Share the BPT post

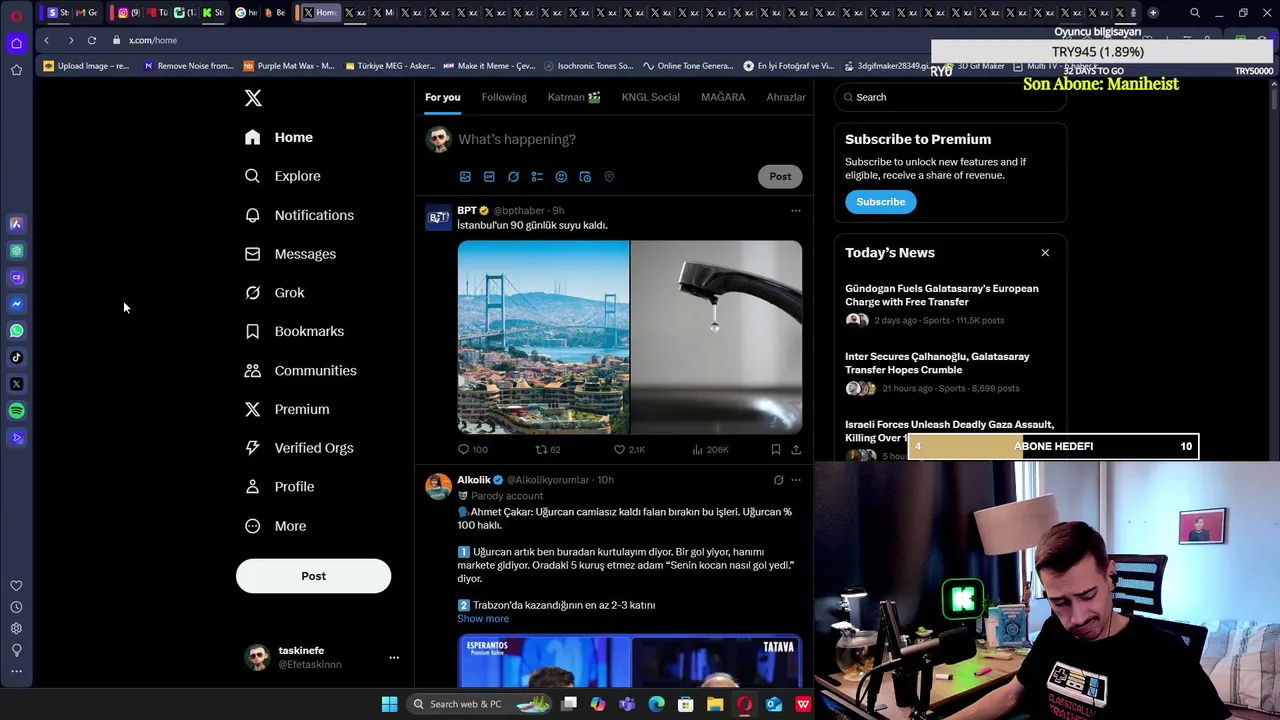(x=796, y=450)
